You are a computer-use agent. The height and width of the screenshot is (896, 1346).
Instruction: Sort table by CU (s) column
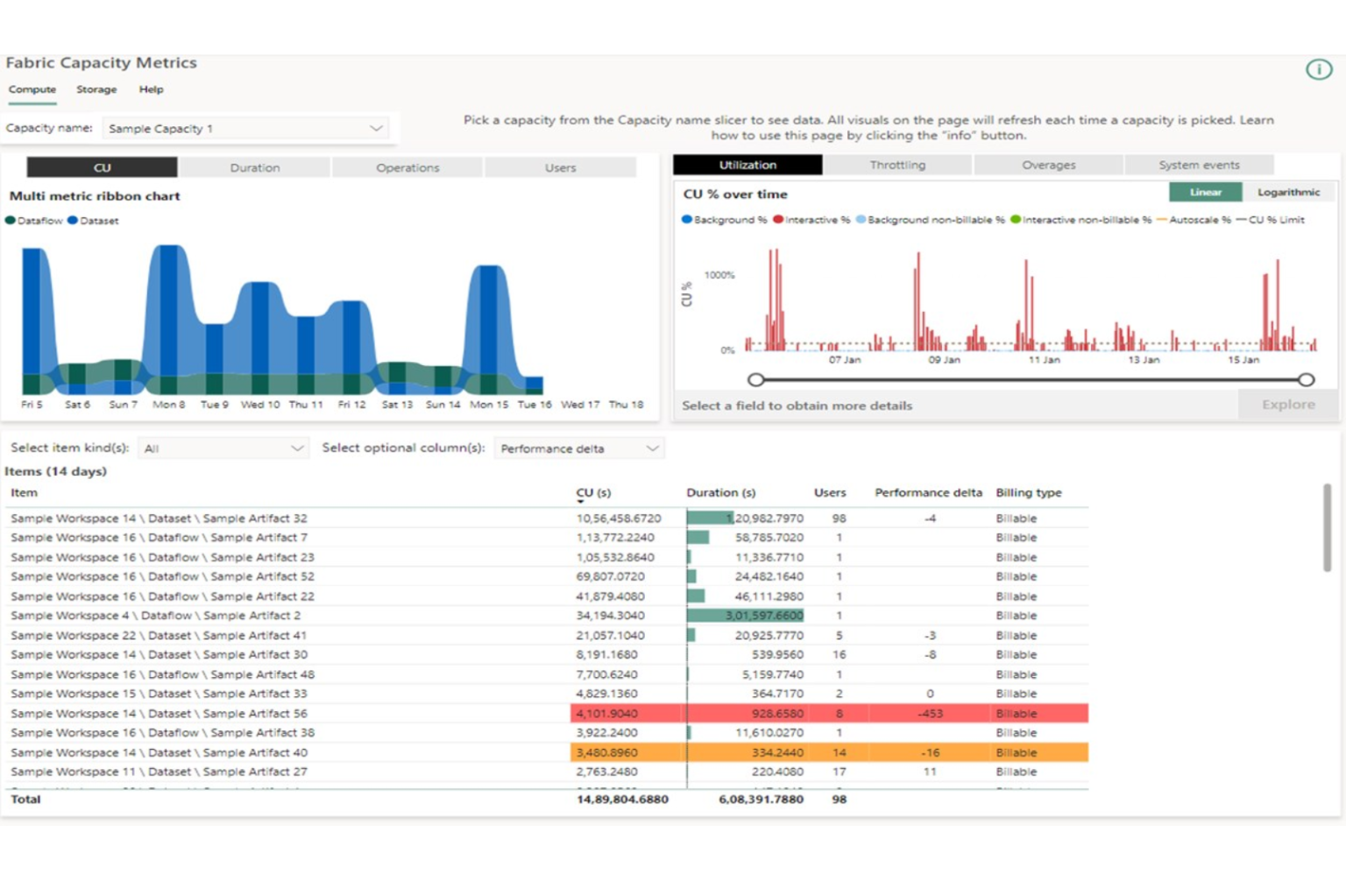click(x=593, y=493)
